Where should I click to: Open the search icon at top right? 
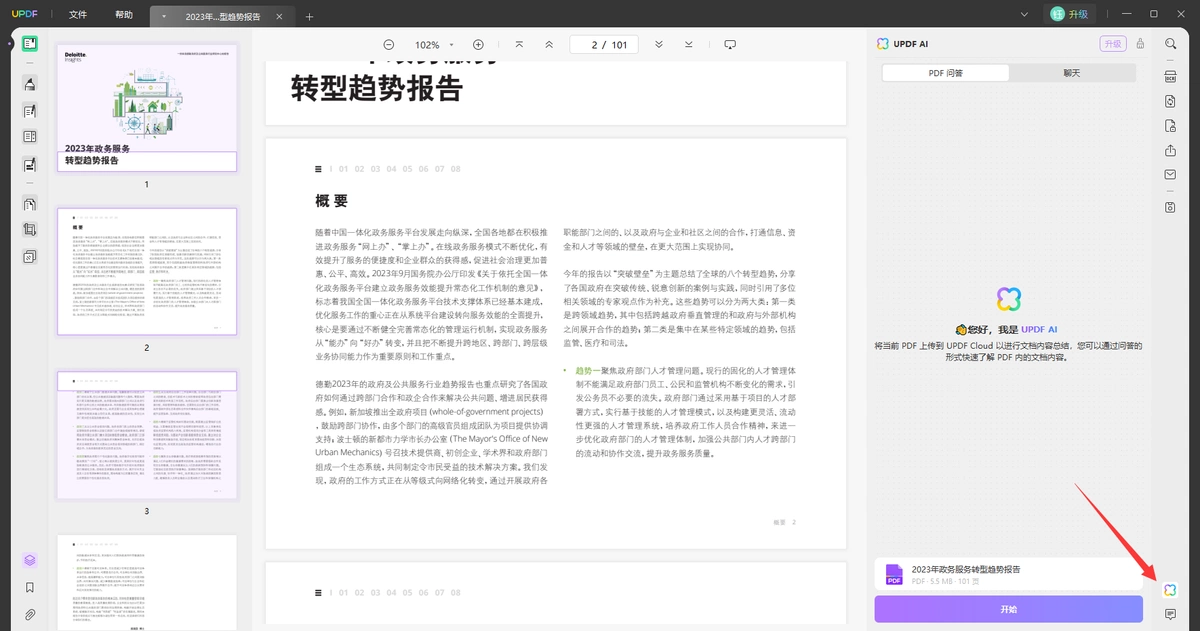(1170, 44)
